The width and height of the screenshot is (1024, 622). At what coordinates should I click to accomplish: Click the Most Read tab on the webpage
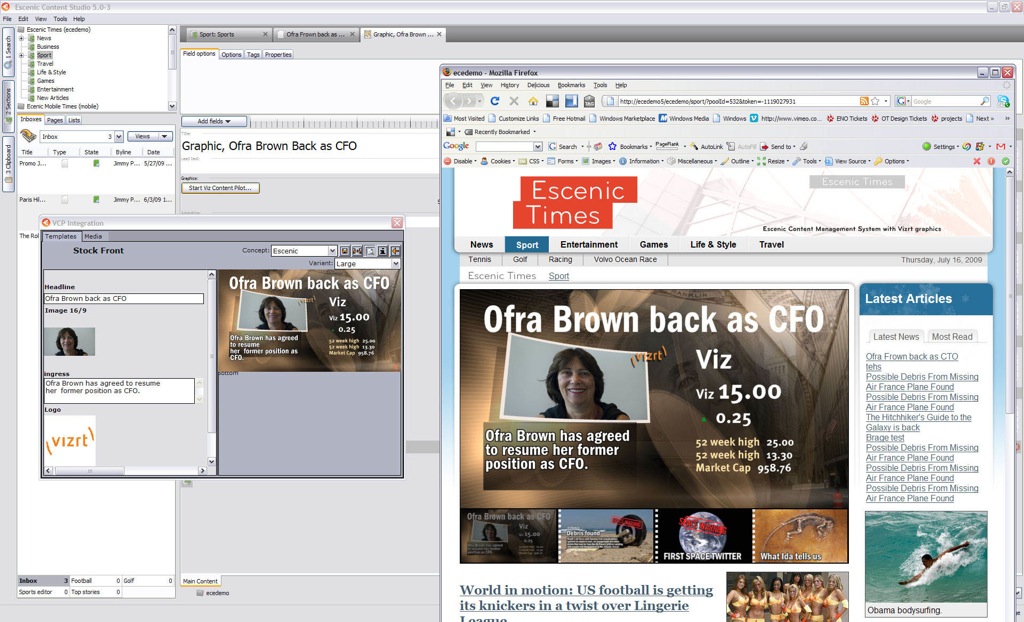[x=952, y=336]
